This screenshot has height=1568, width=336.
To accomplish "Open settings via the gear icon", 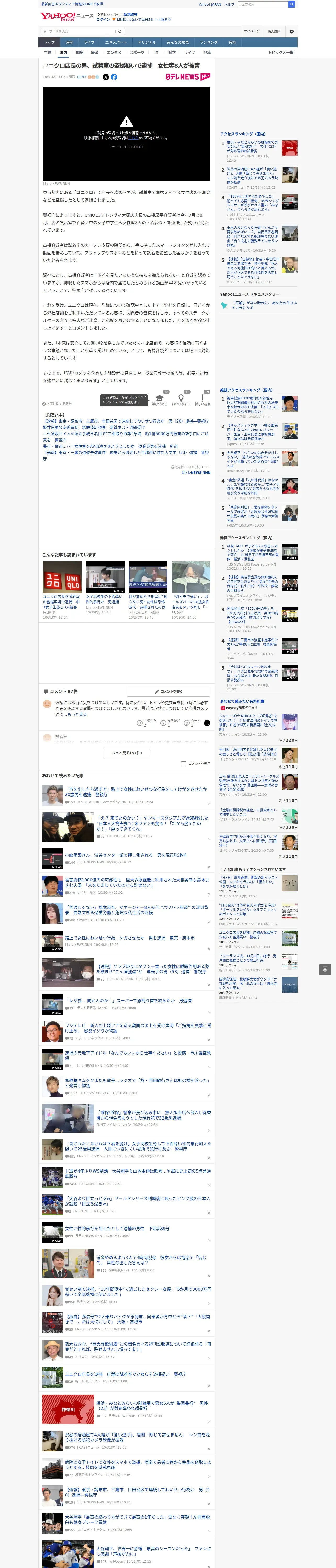I will 292,32.
